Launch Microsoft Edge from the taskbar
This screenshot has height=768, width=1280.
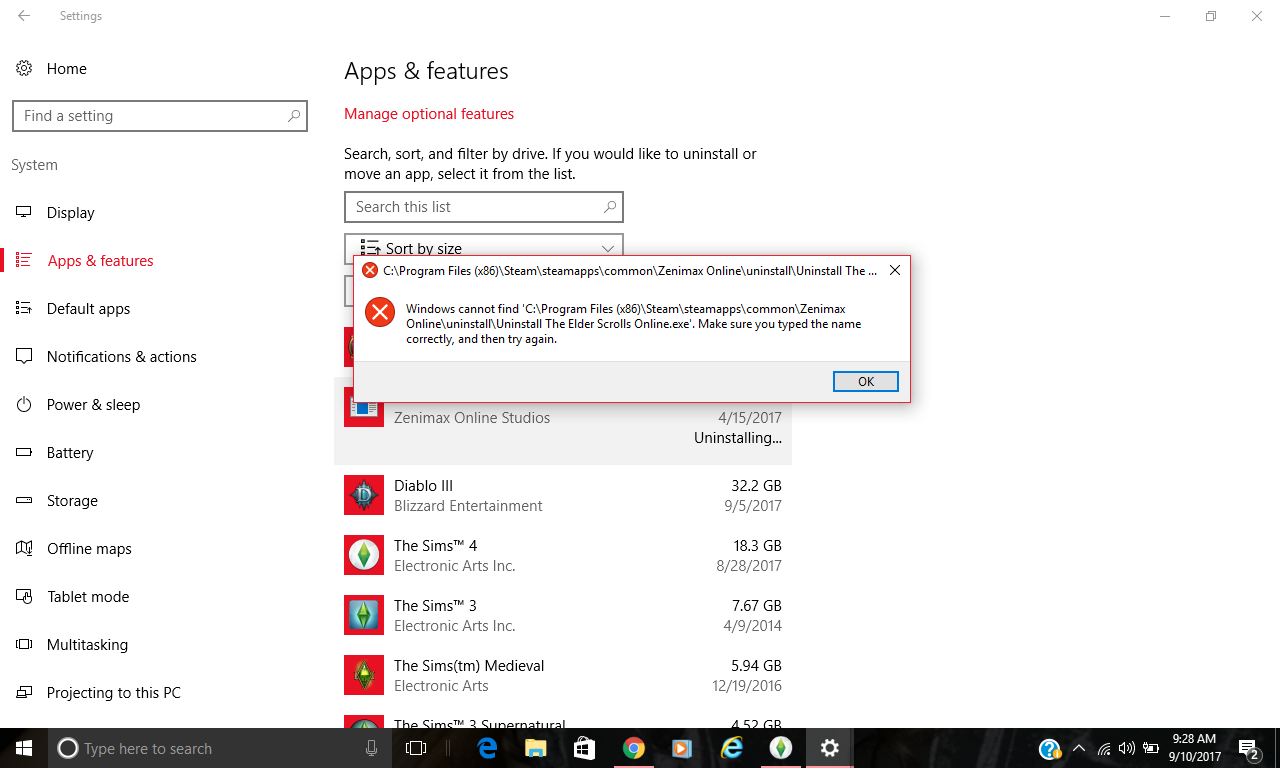pyautogui.click(x=488, y=748)
